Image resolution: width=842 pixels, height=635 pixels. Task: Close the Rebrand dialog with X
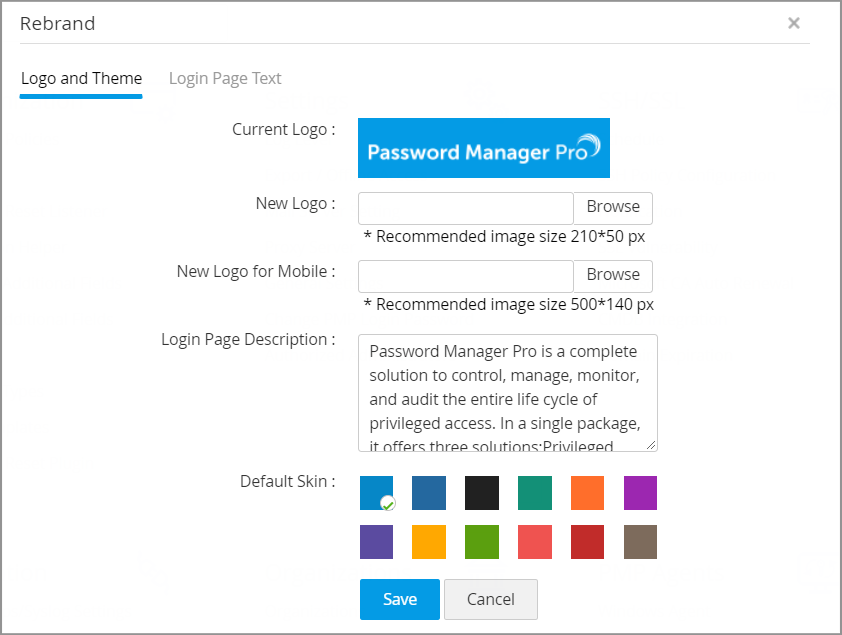click(x=794, y=23)
